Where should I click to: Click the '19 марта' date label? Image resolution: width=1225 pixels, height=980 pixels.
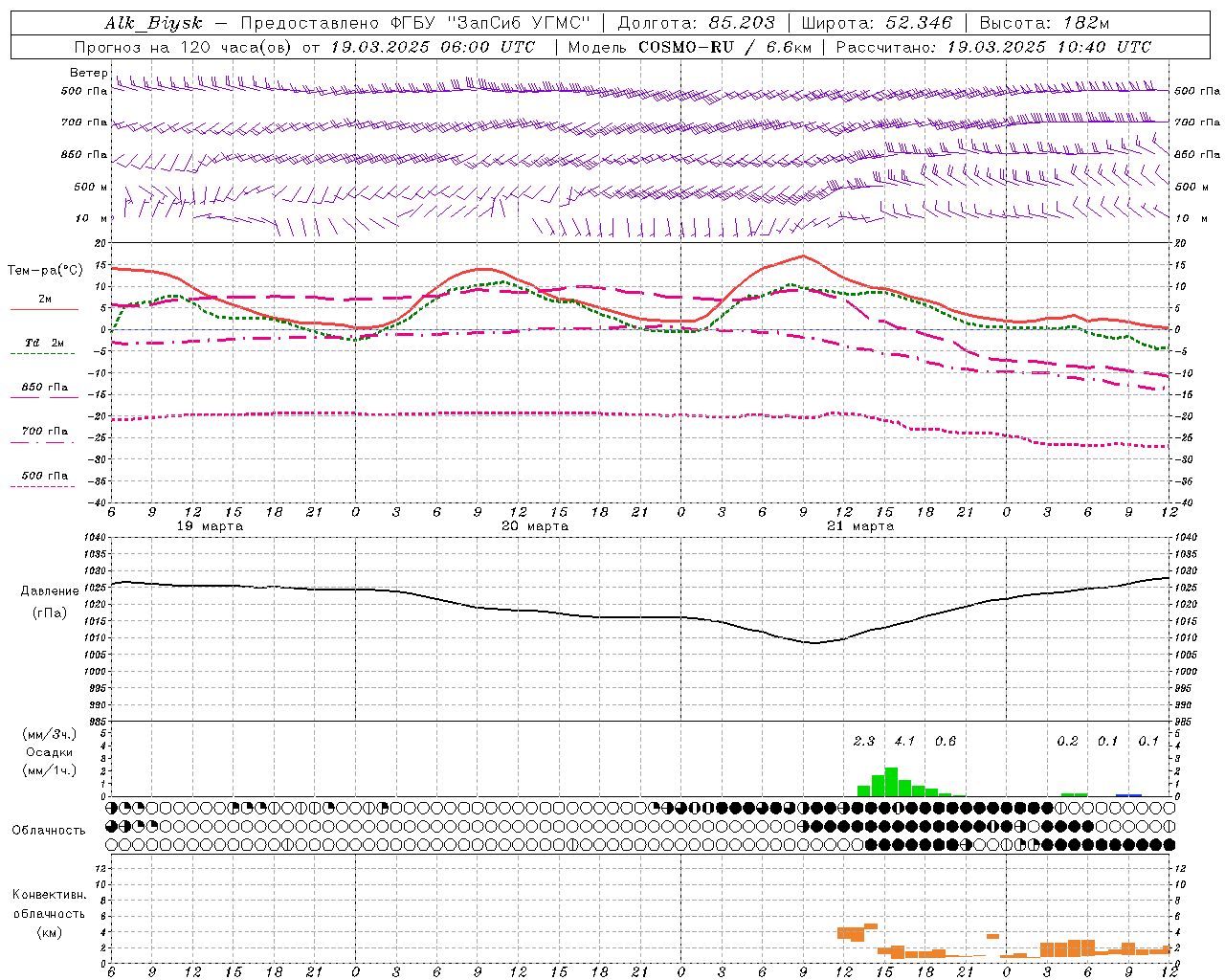click(211, 526)
